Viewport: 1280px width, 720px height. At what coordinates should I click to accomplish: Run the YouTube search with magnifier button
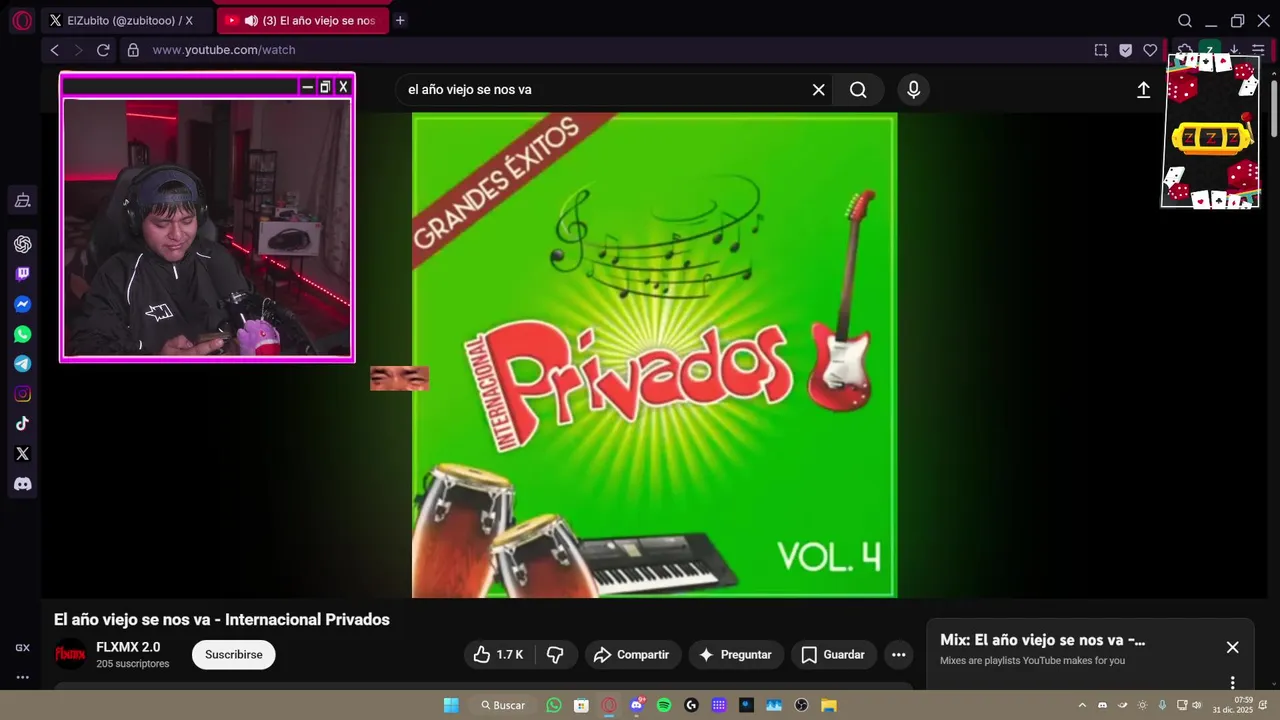[x=858, y=90]
